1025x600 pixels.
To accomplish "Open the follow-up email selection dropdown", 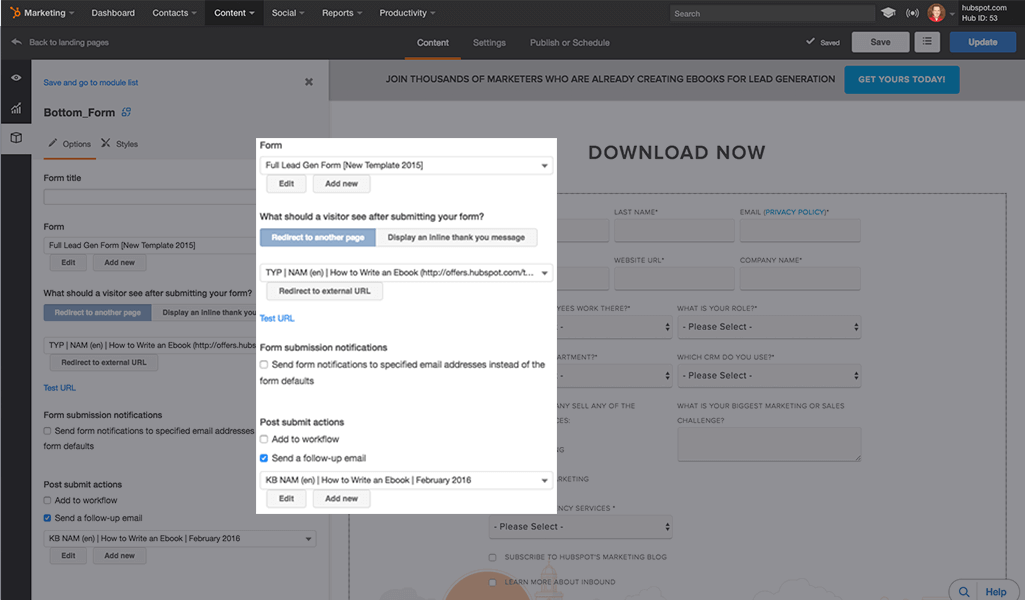I will pyautogui.click(x=405, y=479).
